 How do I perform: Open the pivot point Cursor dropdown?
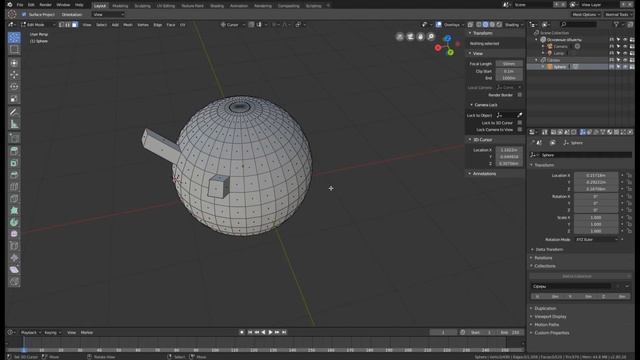tap(233, 24)
